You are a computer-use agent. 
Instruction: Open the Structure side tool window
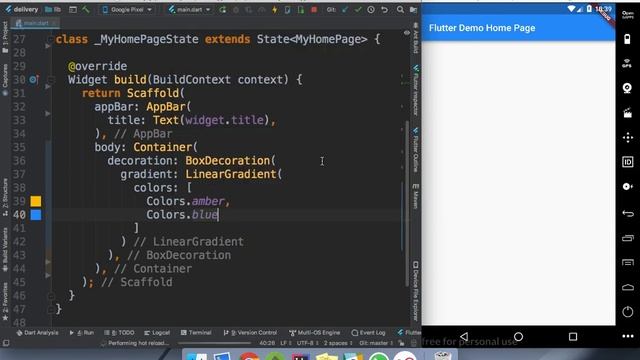coord(5,197)
